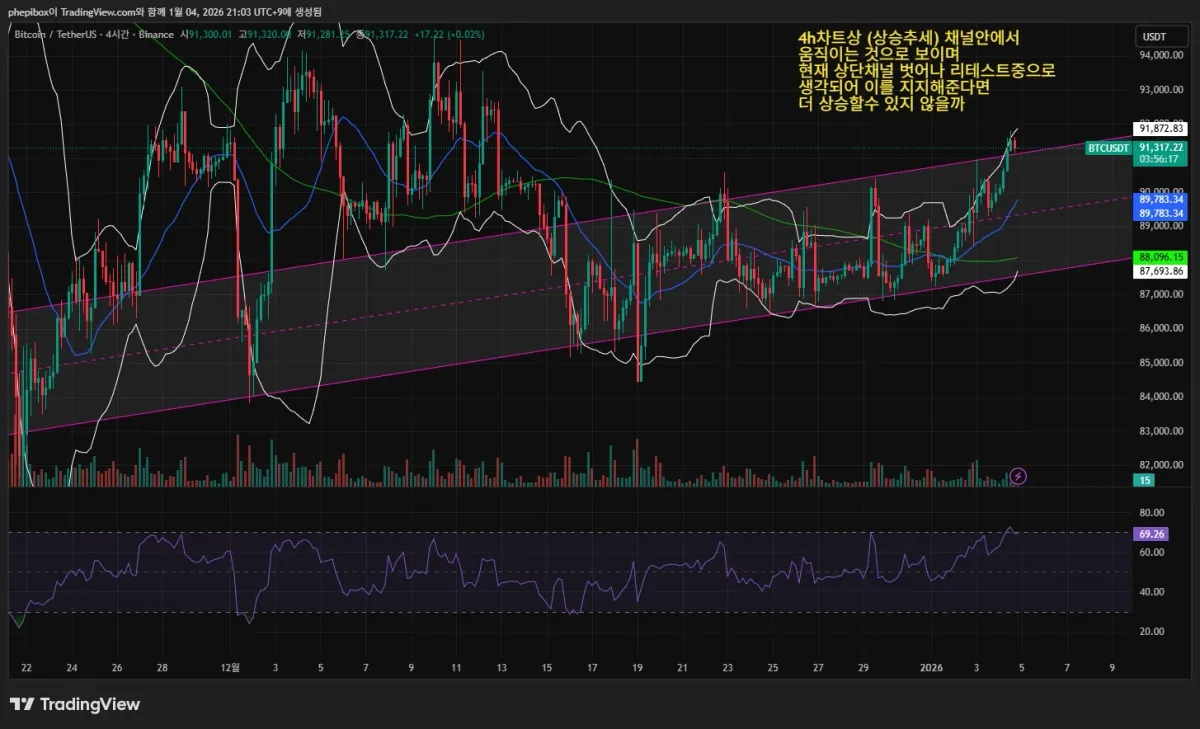Click the 91,317.22 current price label
Viewport: 1200px width, 729px height.
[x=1160, y=147]
